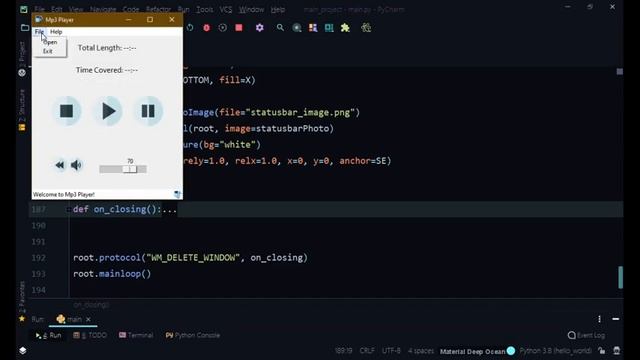Open the VCS menu in PyCharm
Screen dimensions: 640x360
226,9
